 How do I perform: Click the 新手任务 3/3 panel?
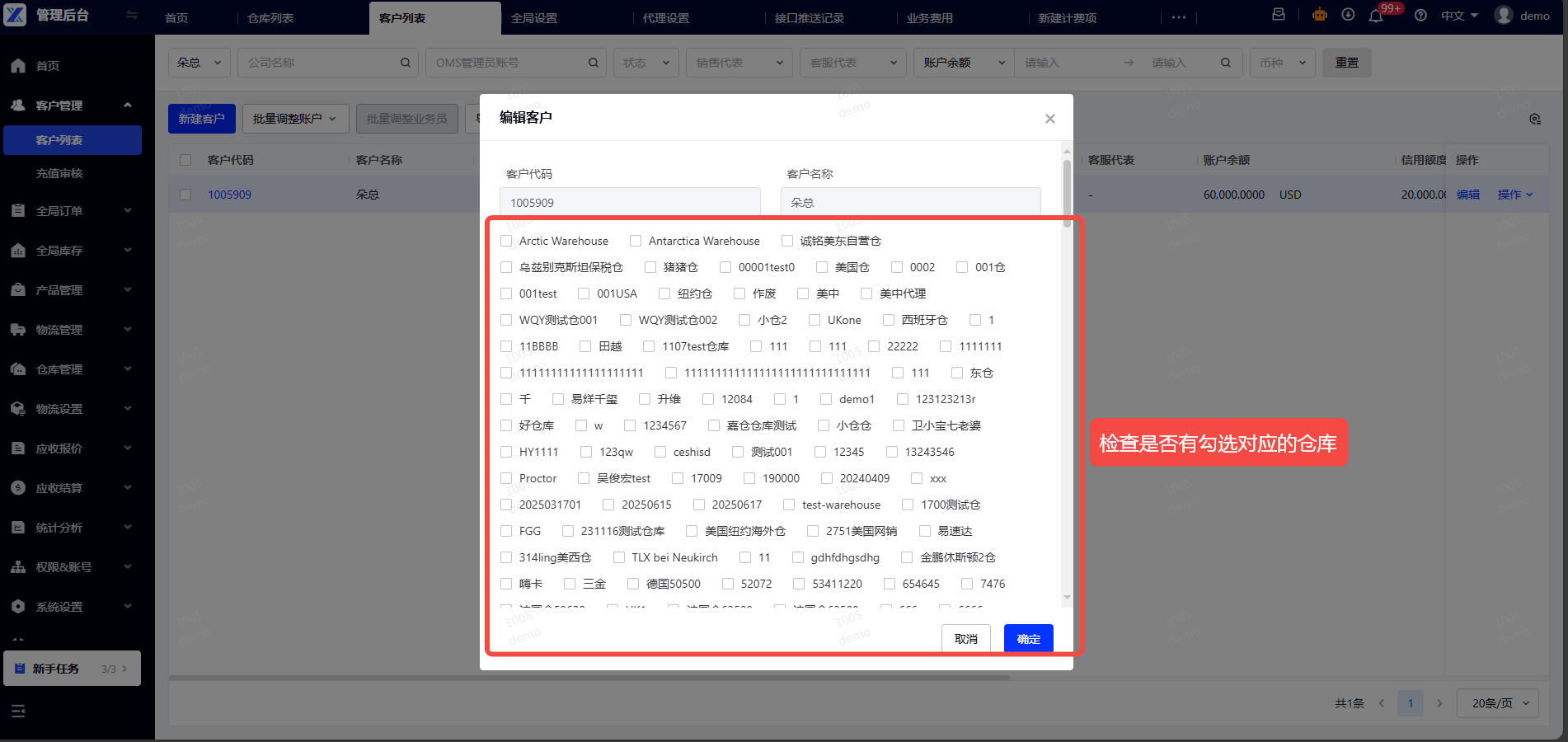pos(73,669)
